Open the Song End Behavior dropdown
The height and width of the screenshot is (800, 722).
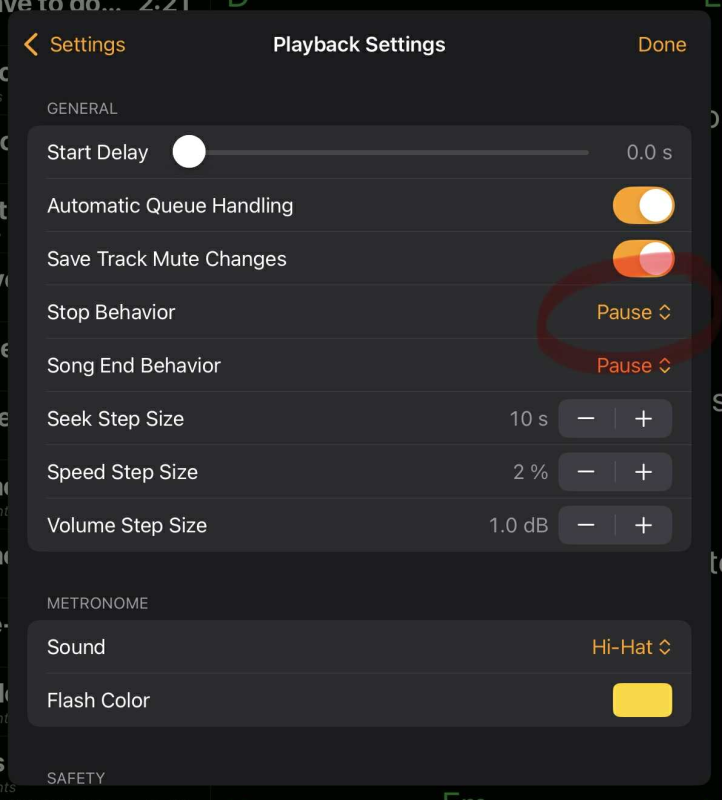click(x=634, y=365)
